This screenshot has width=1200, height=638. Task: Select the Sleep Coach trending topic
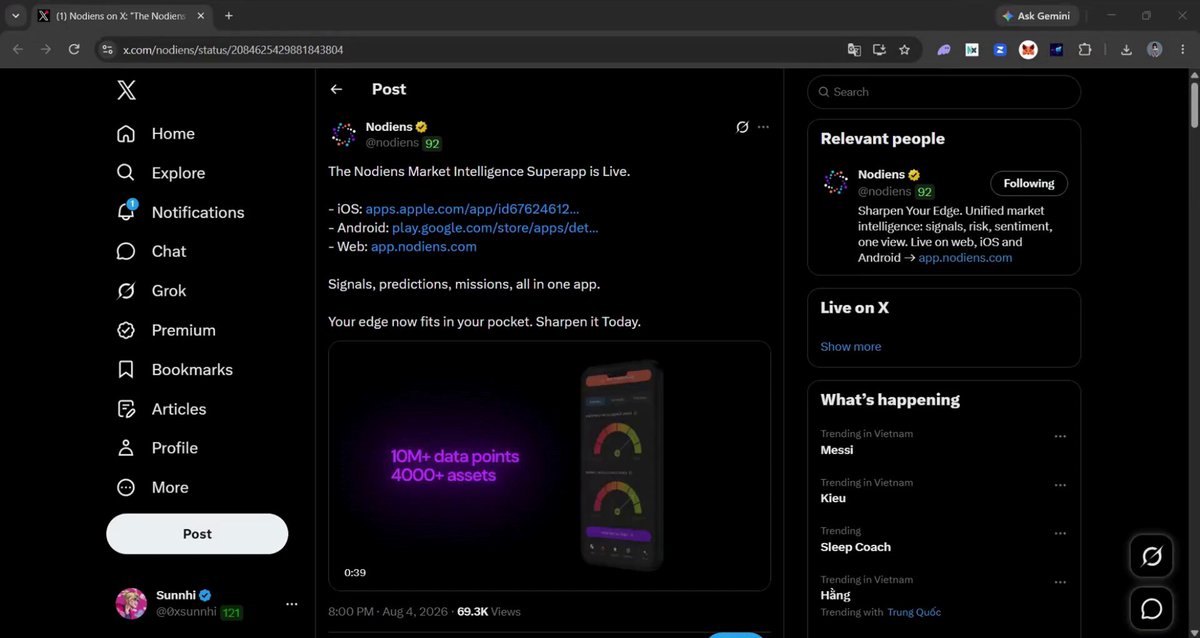point(856,547)
